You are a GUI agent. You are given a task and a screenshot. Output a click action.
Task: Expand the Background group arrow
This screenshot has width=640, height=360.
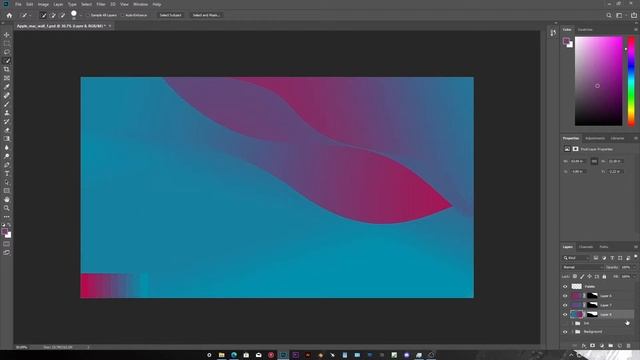pos(572,332)
